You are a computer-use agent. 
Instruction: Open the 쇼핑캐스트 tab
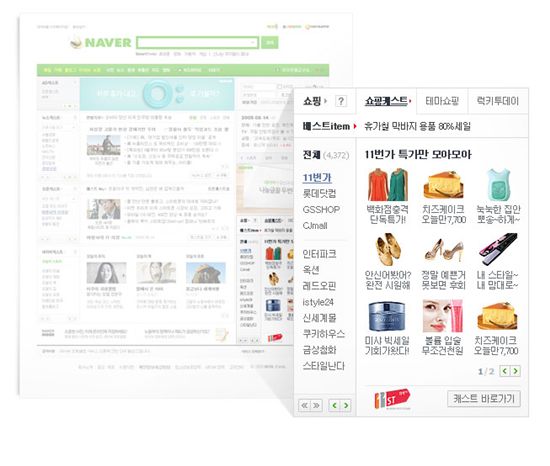tap(386, 101)
